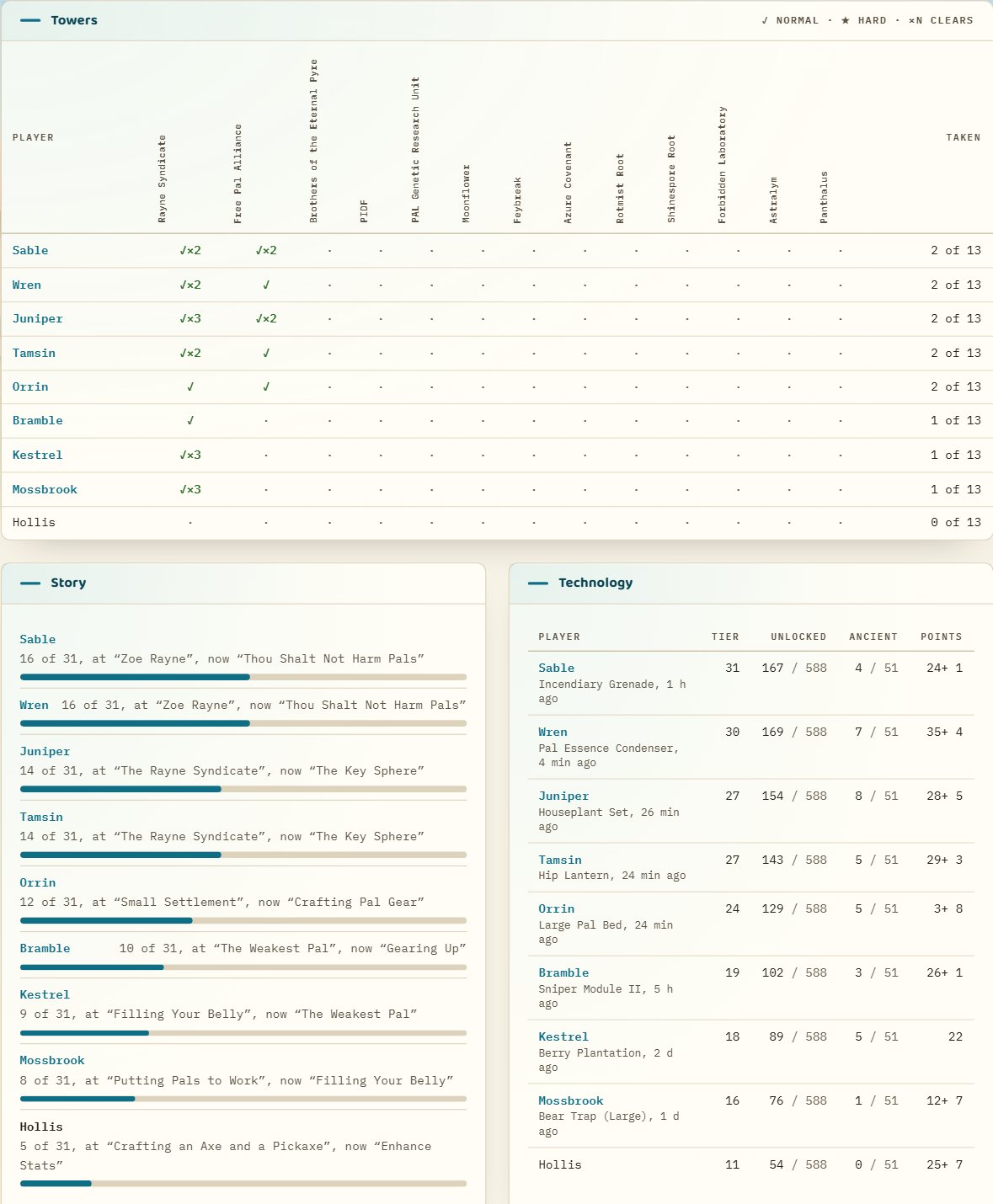Click Wren's name in Story panel
The image size is (993, 1204).
pyautogui.click(x=35, y=706)
